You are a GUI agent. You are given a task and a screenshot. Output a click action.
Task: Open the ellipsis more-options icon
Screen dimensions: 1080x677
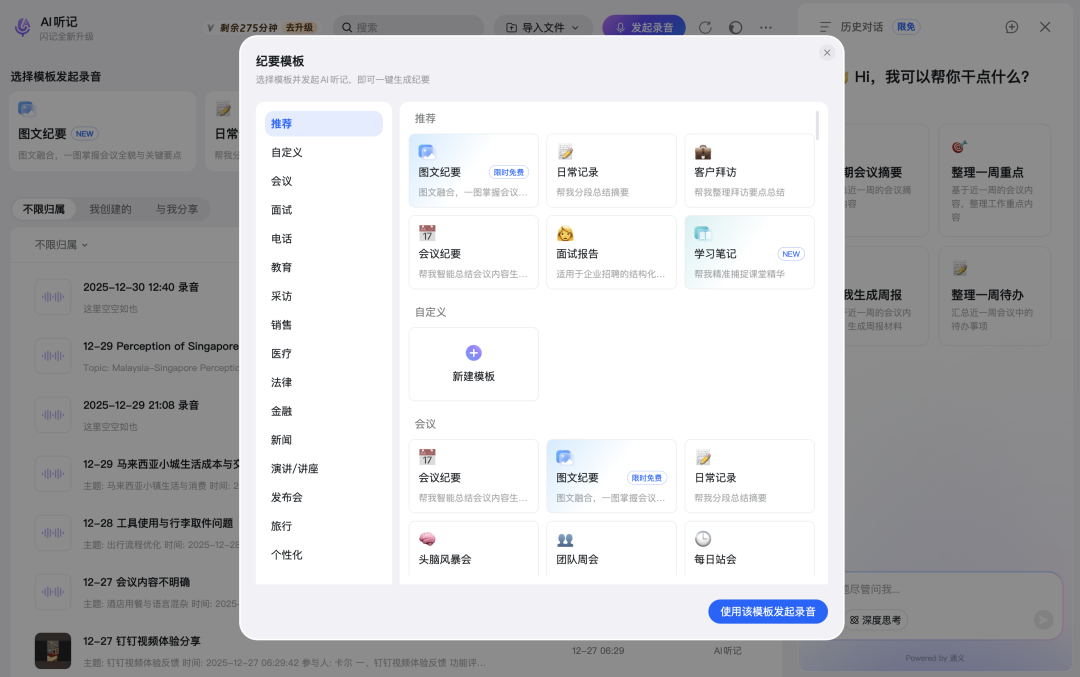coord(765,27)
